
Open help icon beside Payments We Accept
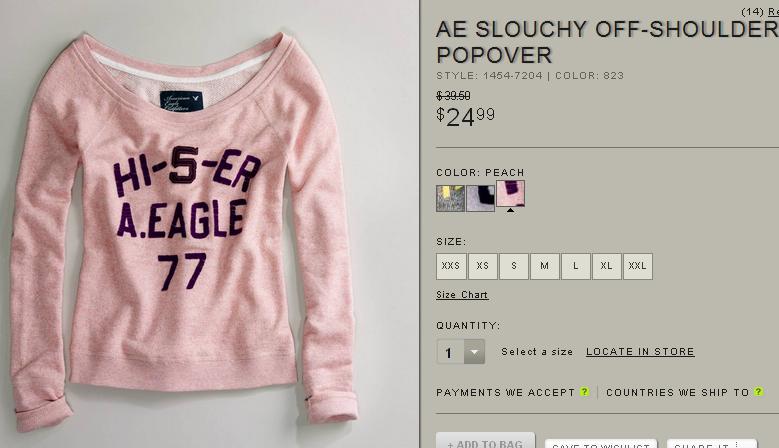[x=585, y=392]
